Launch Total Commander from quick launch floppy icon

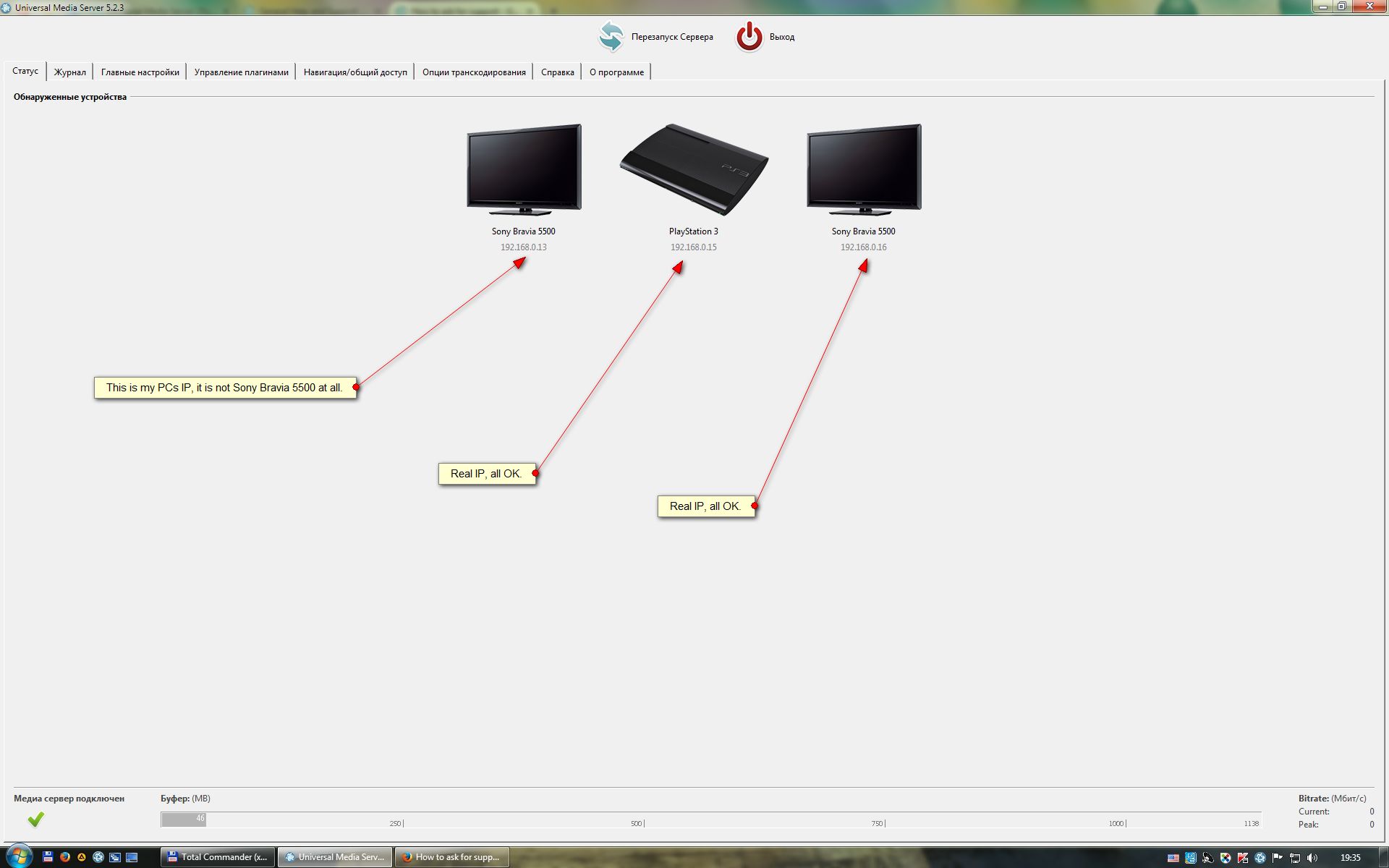[48, 857]
